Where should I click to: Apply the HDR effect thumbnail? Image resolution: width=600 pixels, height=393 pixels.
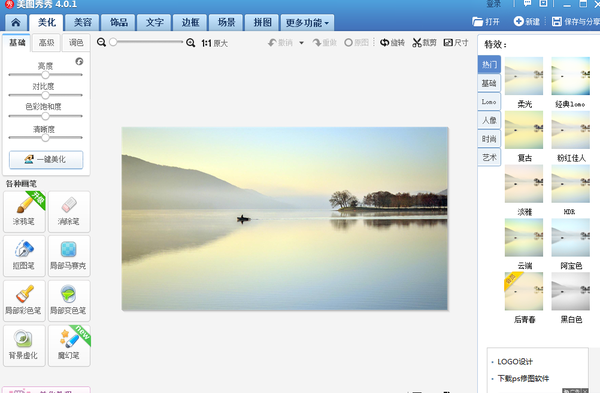[571, 184]
